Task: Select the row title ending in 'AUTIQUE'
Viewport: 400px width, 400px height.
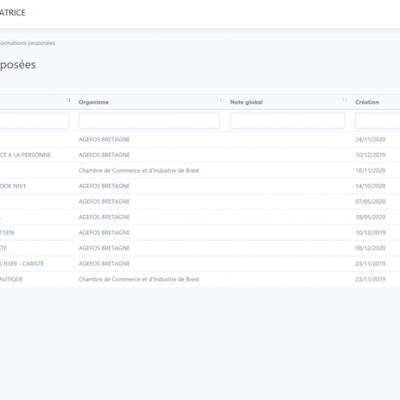Action: click(x=11, y=279)
